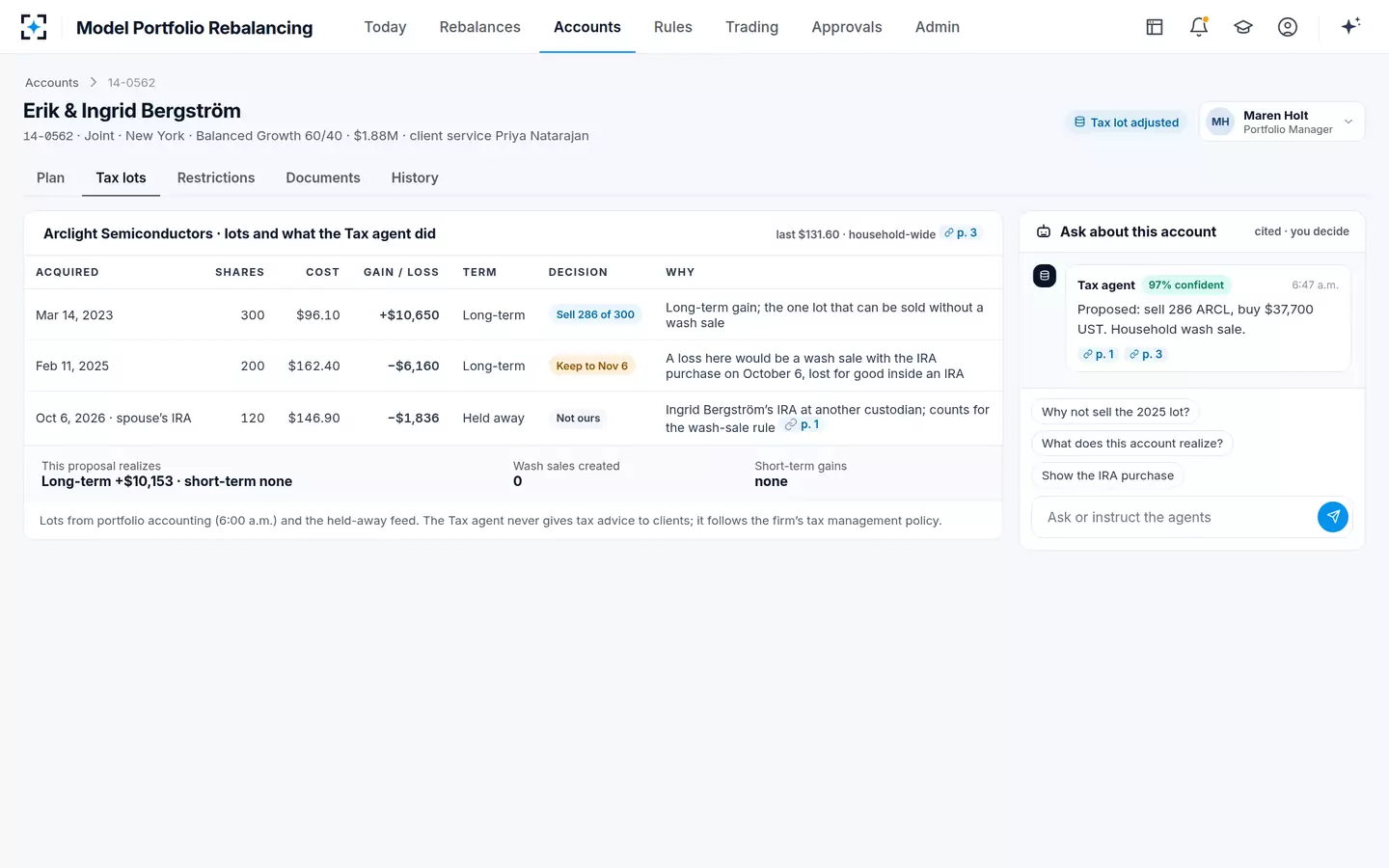
Task: Click the '97% confident' badge
Action: [1185, 285]
